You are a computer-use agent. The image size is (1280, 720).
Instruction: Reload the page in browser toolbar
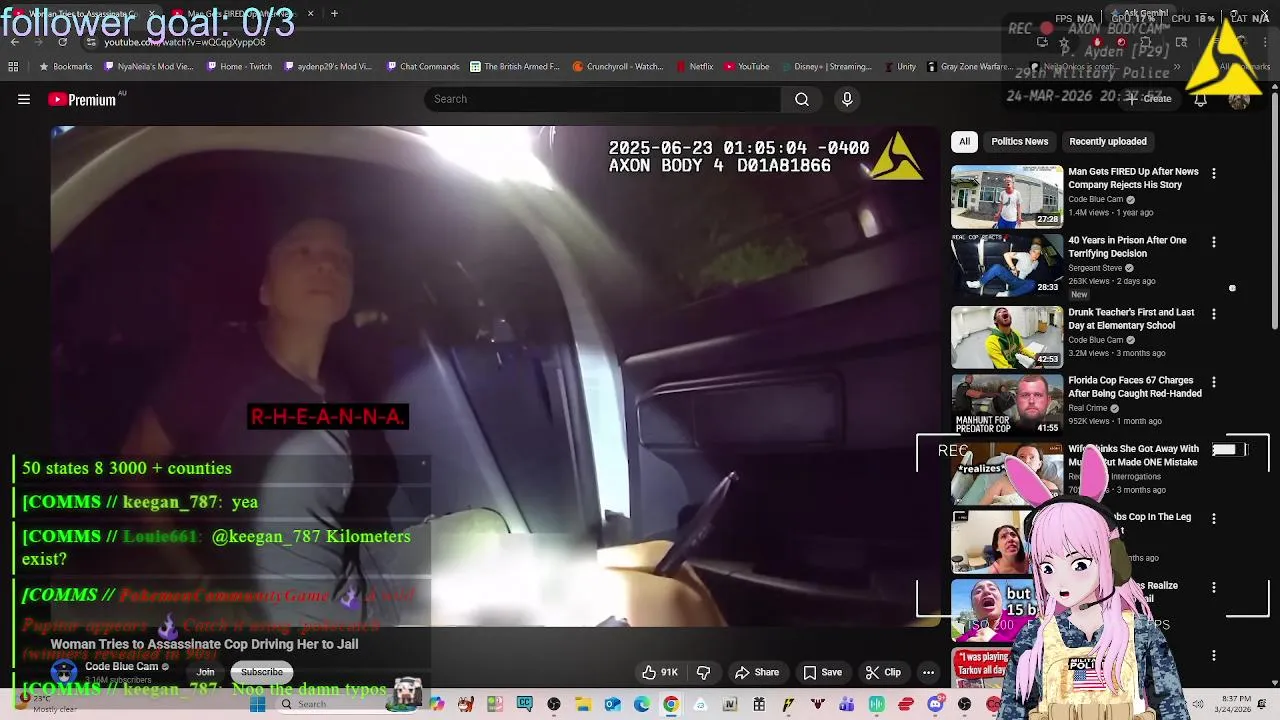tap(62, 42)
